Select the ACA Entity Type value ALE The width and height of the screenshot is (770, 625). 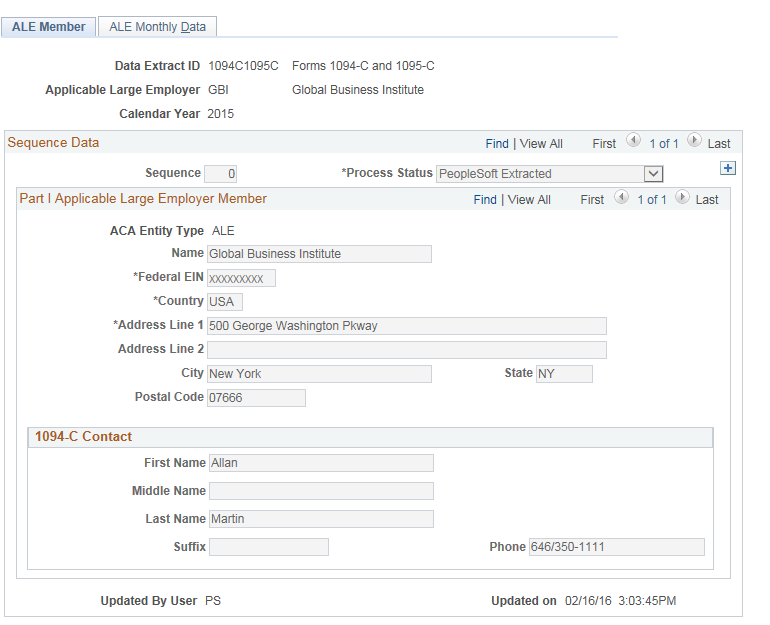click(x=223, y=231)
